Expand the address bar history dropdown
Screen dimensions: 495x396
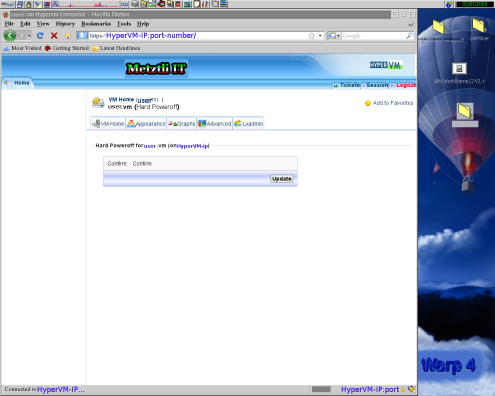[320, 36]
